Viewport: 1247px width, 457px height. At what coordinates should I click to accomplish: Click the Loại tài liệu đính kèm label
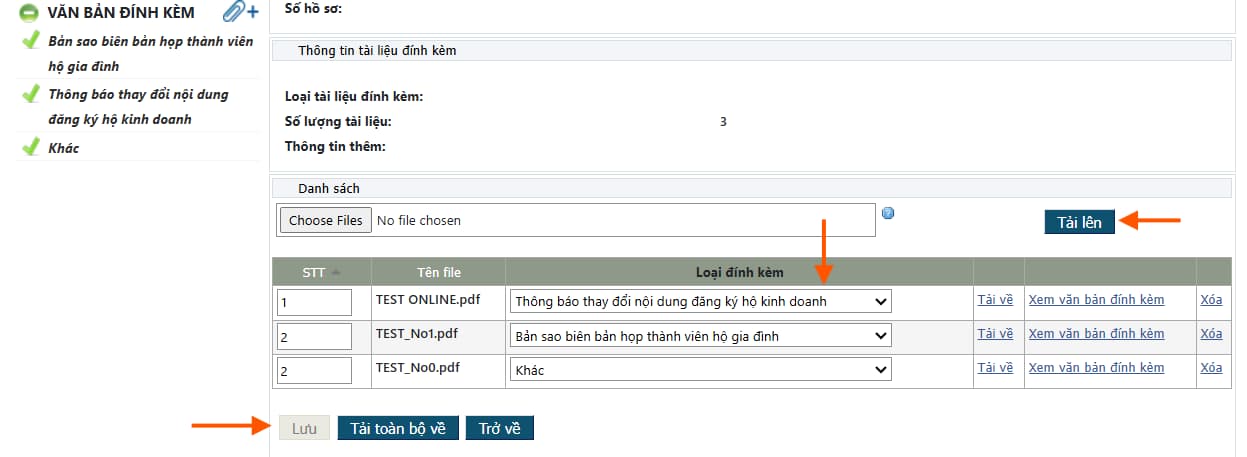354,97
